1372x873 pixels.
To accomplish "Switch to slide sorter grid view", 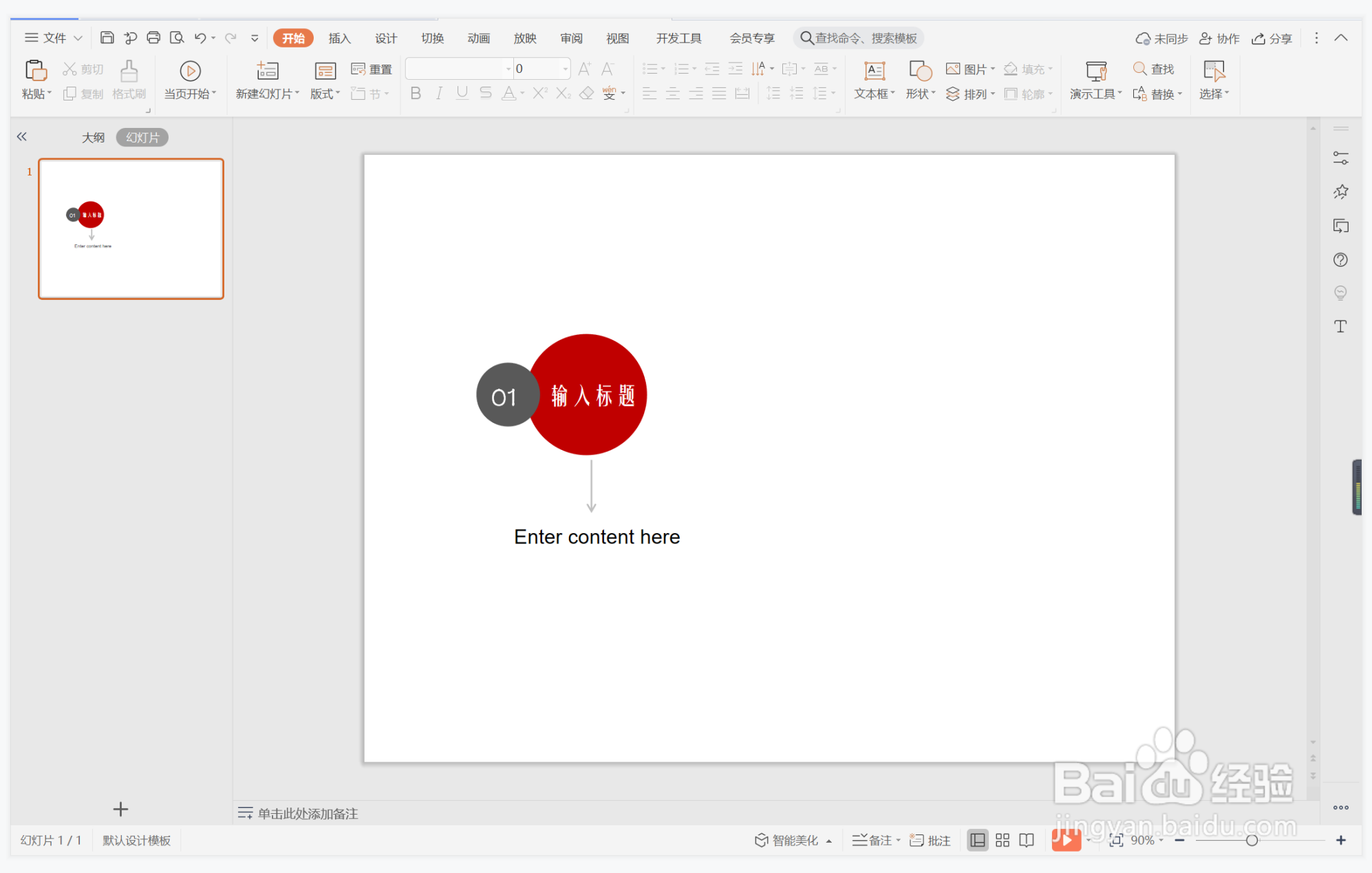I will pos(1003,840).
